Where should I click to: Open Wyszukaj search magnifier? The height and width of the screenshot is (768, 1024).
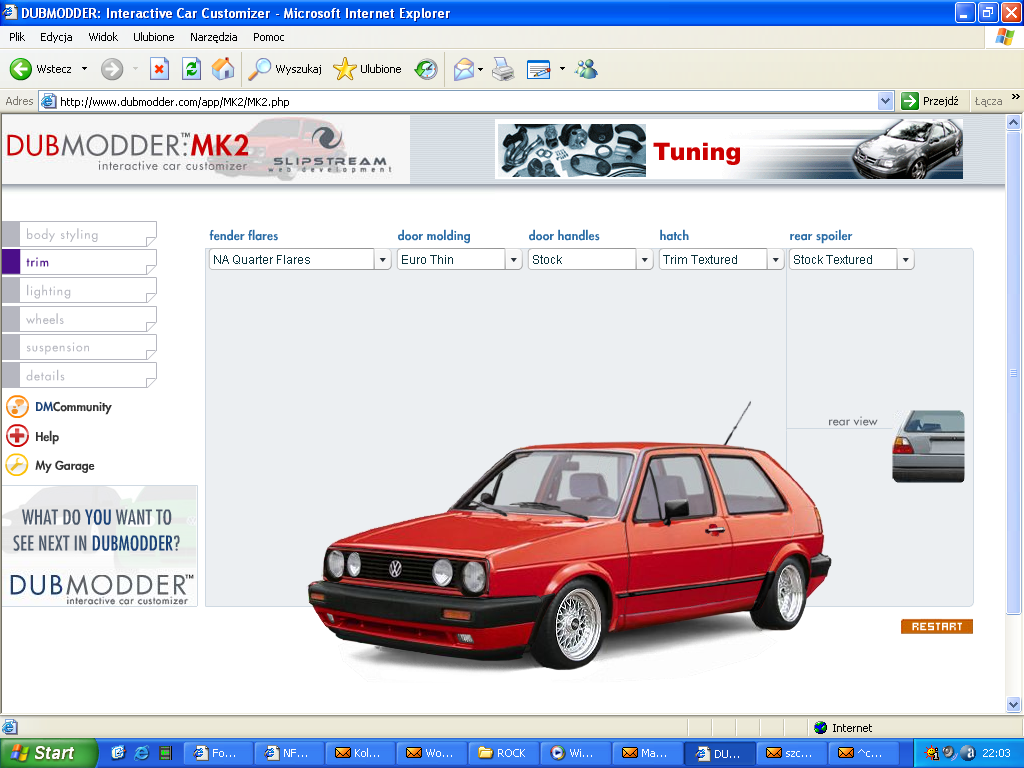tap(259, 69)
